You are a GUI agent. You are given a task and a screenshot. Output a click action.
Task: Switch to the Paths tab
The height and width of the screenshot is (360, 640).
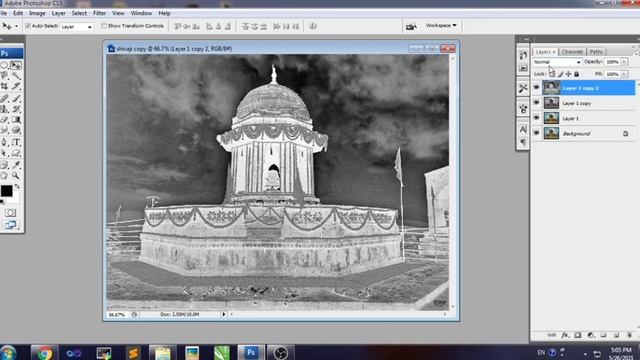[596, 52]
